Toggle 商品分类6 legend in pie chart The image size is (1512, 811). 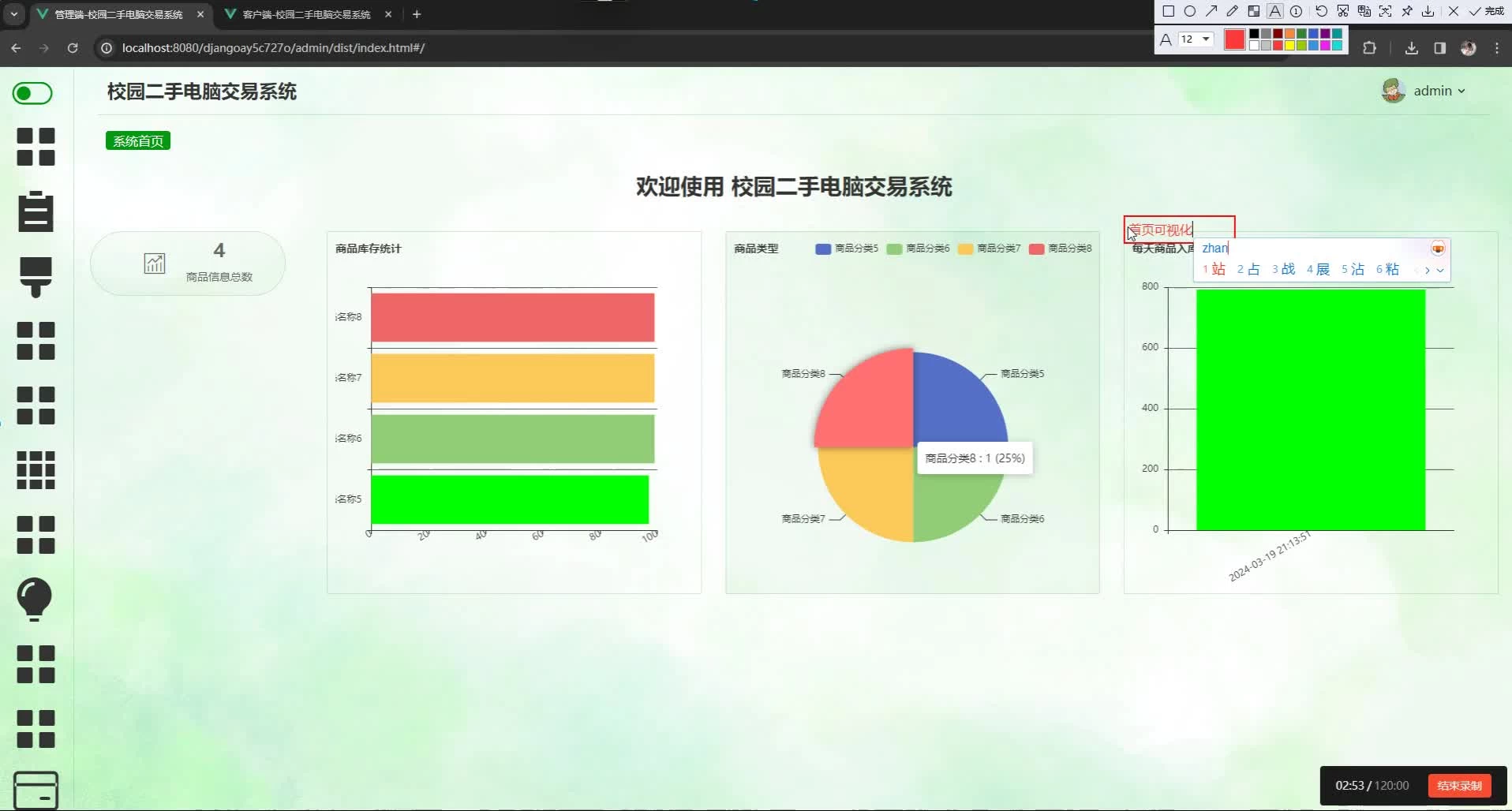tap(918, 249)
